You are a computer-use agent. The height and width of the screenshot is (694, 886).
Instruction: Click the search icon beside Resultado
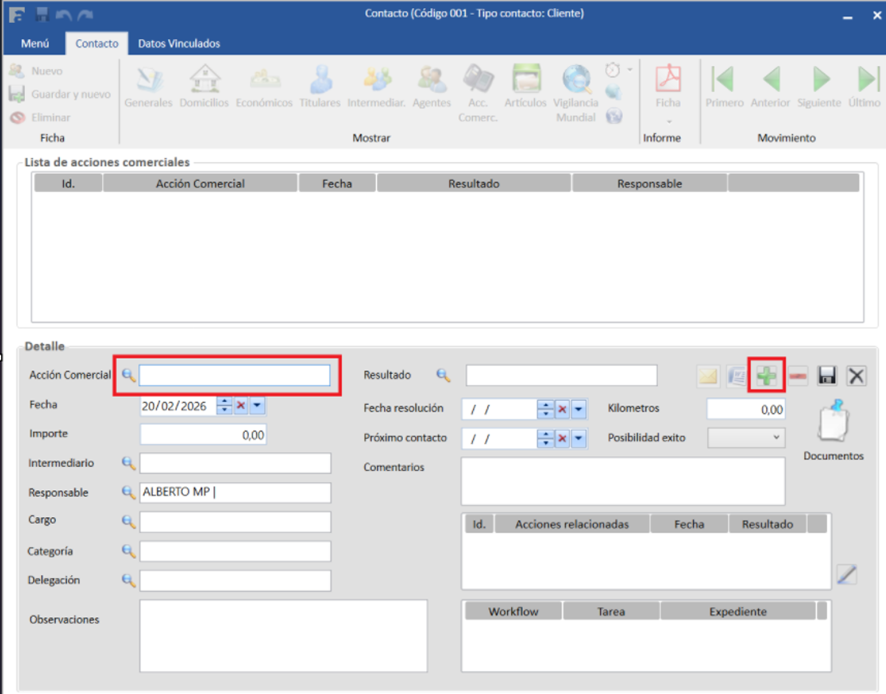click(443, 376)
